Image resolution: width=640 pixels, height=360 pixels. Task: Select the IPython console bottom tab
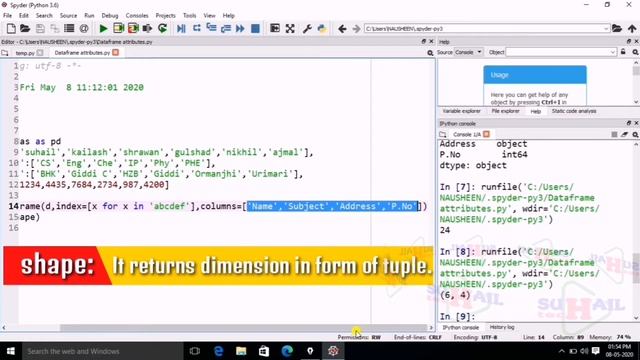coord(460,327)
